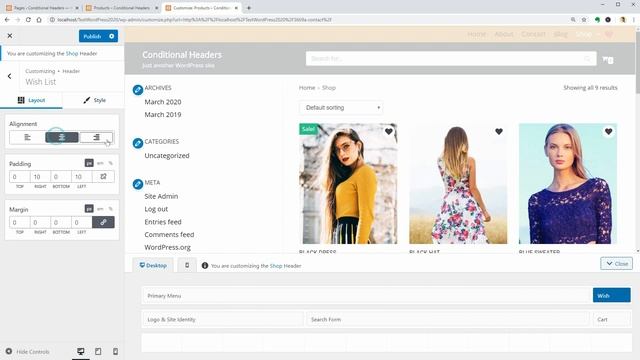Click the Padding right input field

click(x=40, y=177)
